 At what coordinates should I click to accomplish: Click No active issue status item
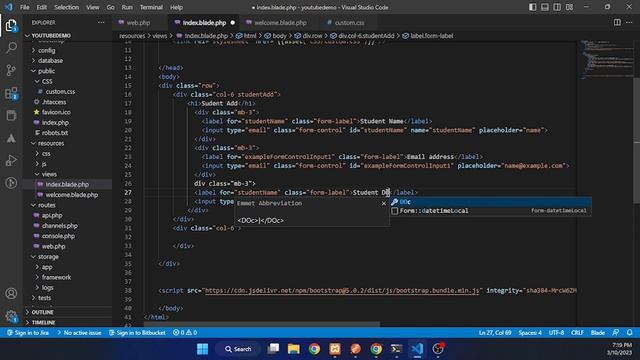(x=79, y=333)
